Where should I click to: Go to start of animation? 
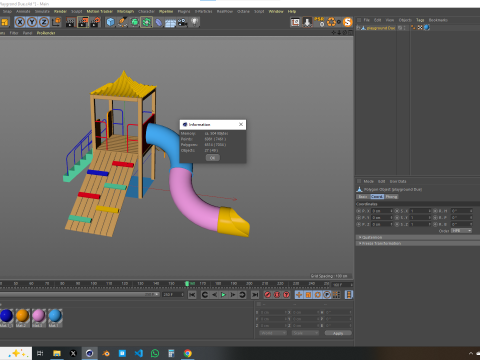(192, 295)
